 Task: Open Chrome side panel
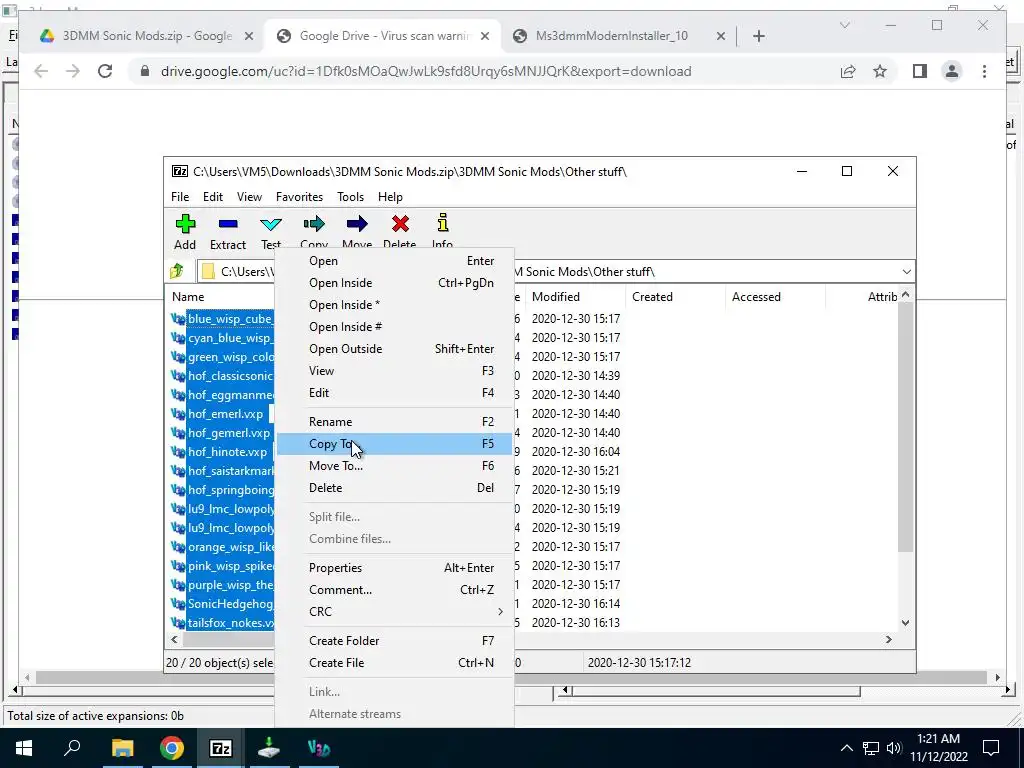(x=920, y=71)
